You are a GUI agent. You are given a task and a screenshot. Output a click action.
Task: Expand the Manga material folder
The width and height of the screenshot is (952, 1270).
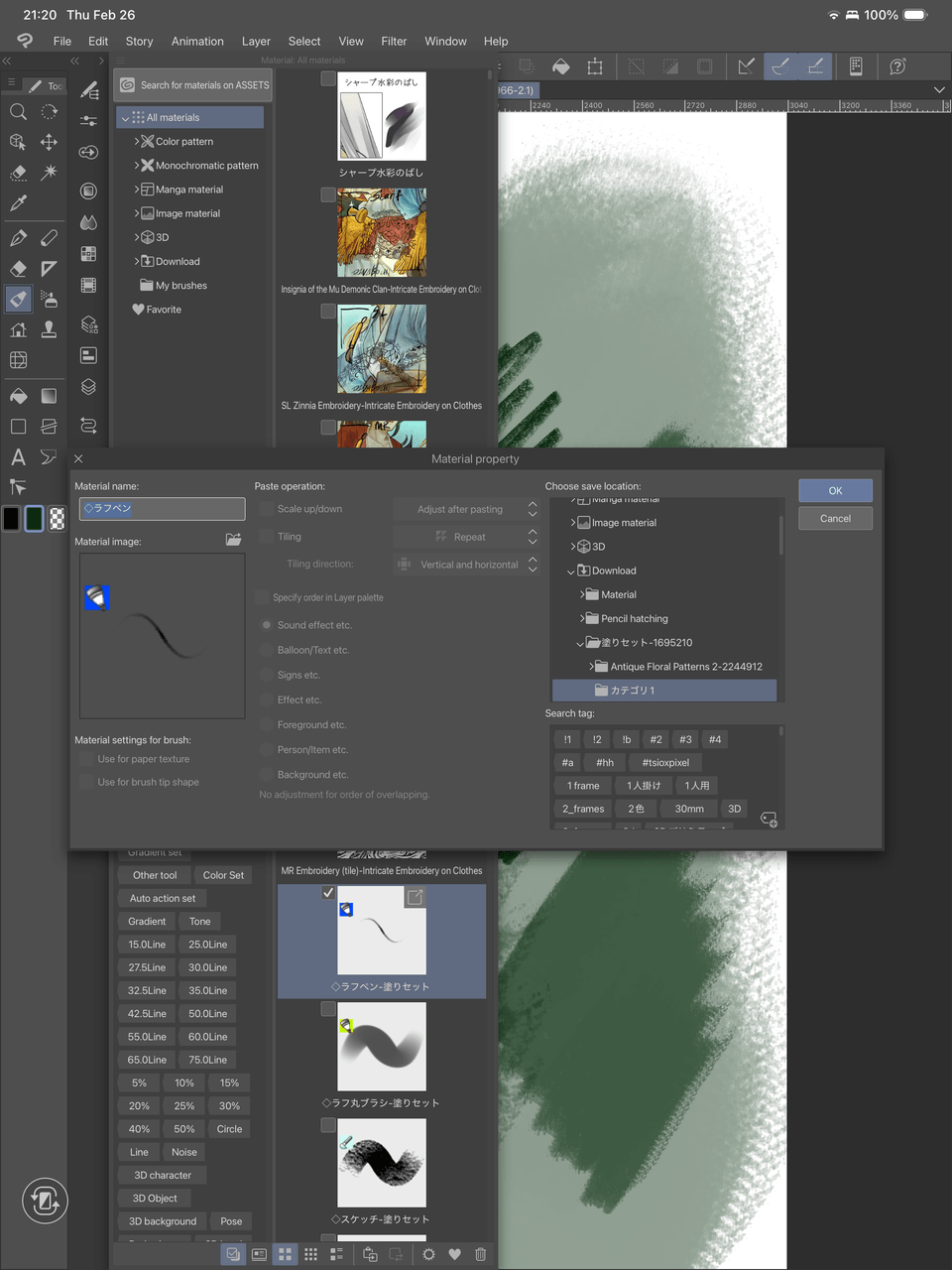point(137,190)
